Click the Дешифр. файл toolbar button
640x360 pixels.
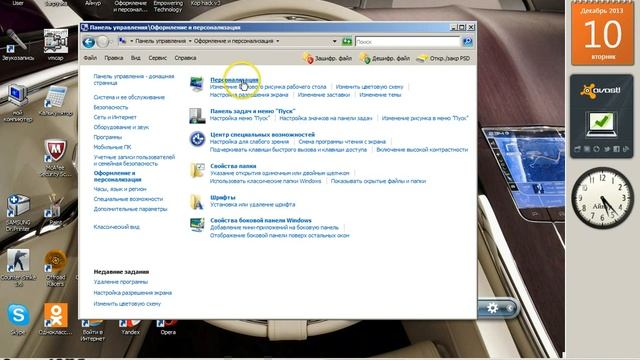pyautogui.click(x=385, y=58)
